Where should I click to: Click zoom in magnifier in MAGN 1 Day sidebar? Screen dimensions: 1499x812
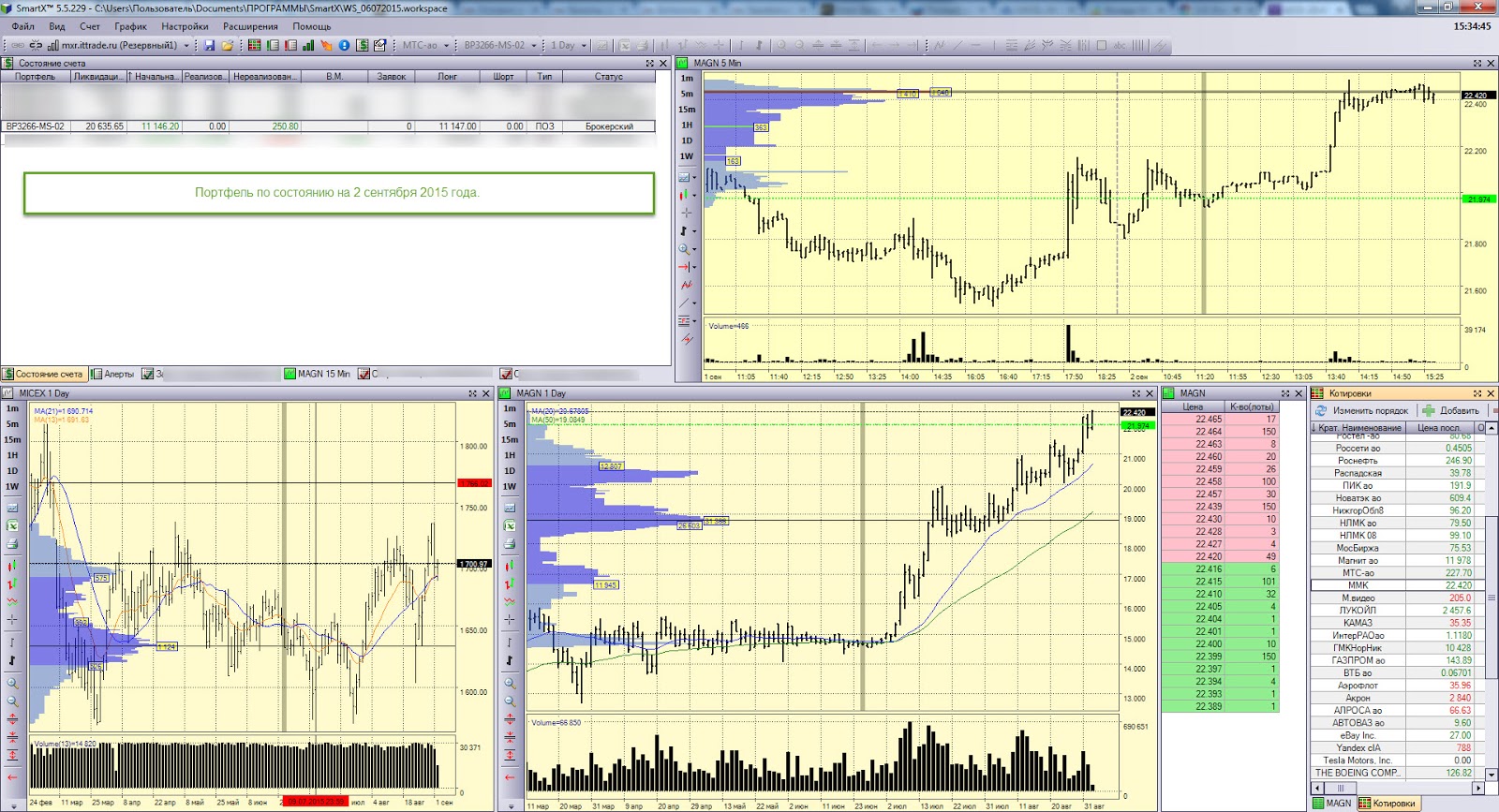pyautogui.click(x=510, y=683)
